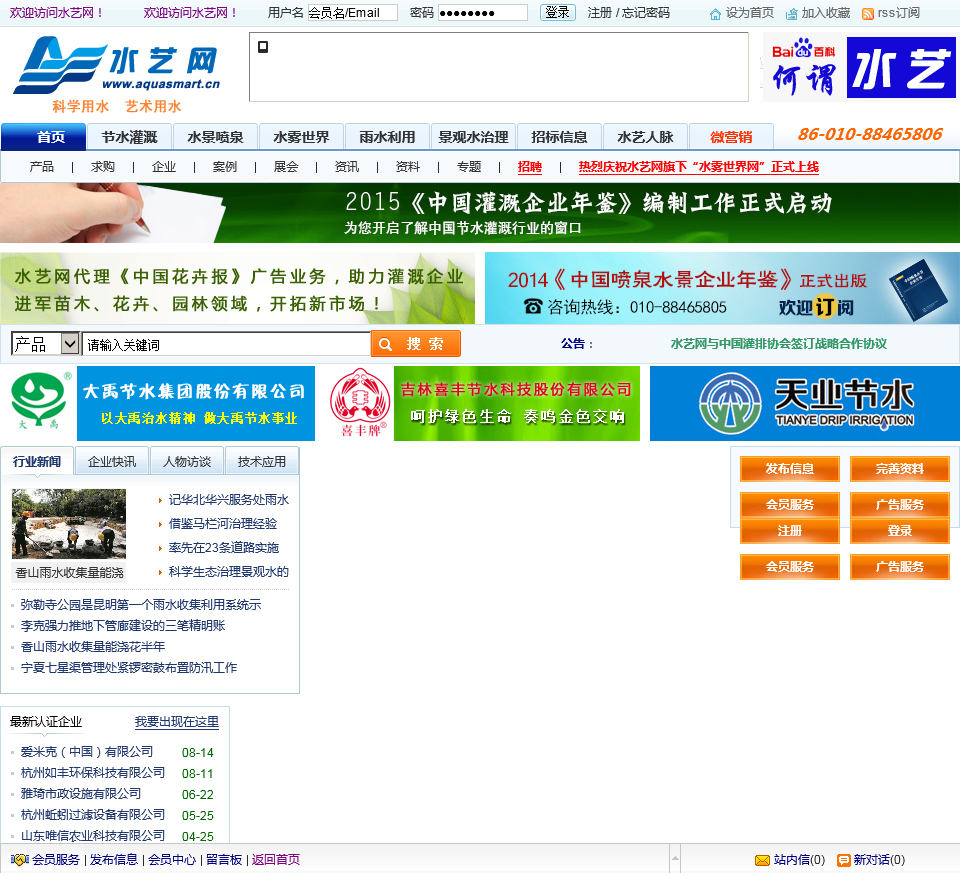The image size is (960, 873).
Task: Click the 香山雨水 news thumbnail photo
Action: point(69,523)
